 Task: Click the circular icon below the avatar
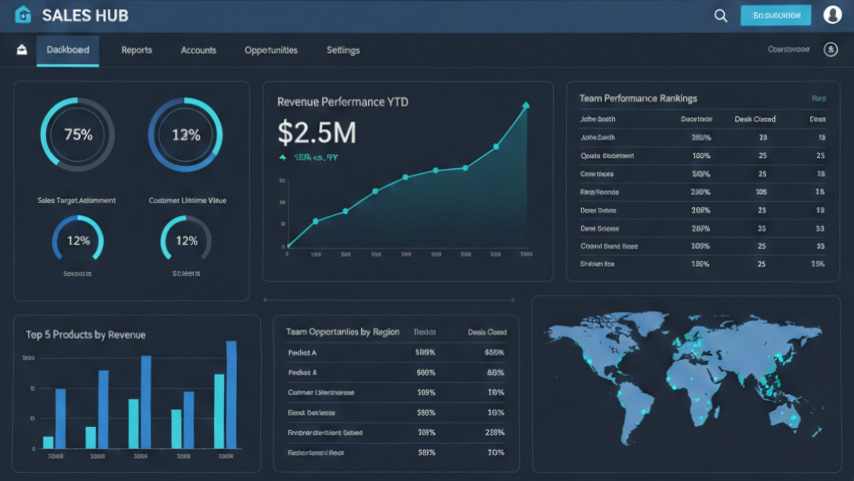coord(830,49)
